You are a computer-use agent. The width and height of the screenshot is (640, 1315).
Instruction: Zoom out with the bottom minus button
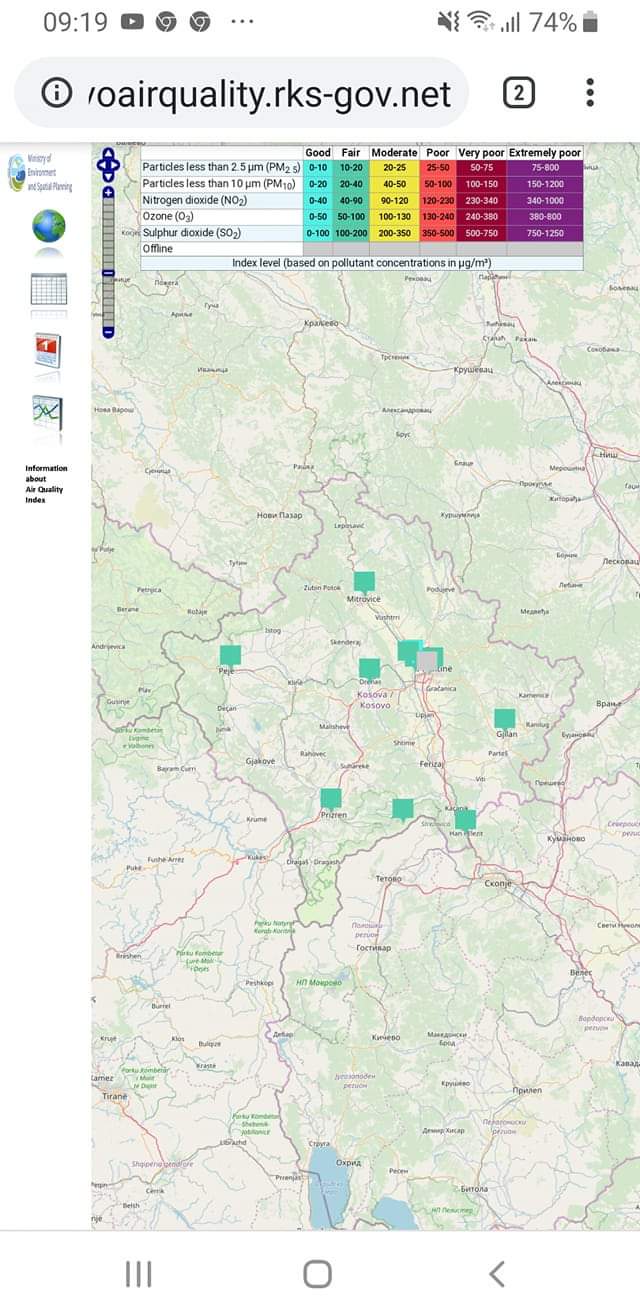(x=108, y=331)
